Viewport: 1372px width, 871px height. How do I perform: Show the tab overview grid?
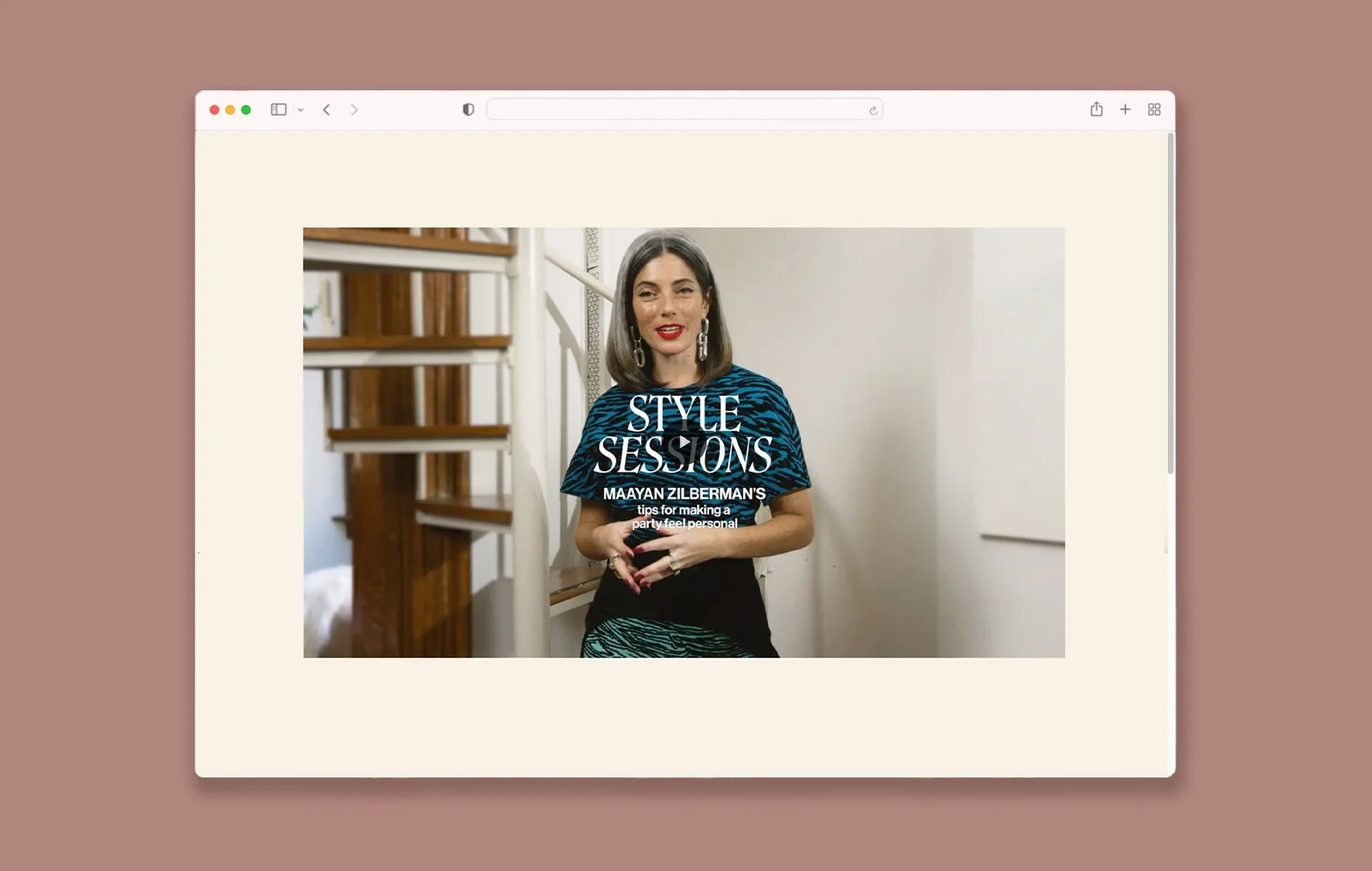click(x=1154, y=110)
